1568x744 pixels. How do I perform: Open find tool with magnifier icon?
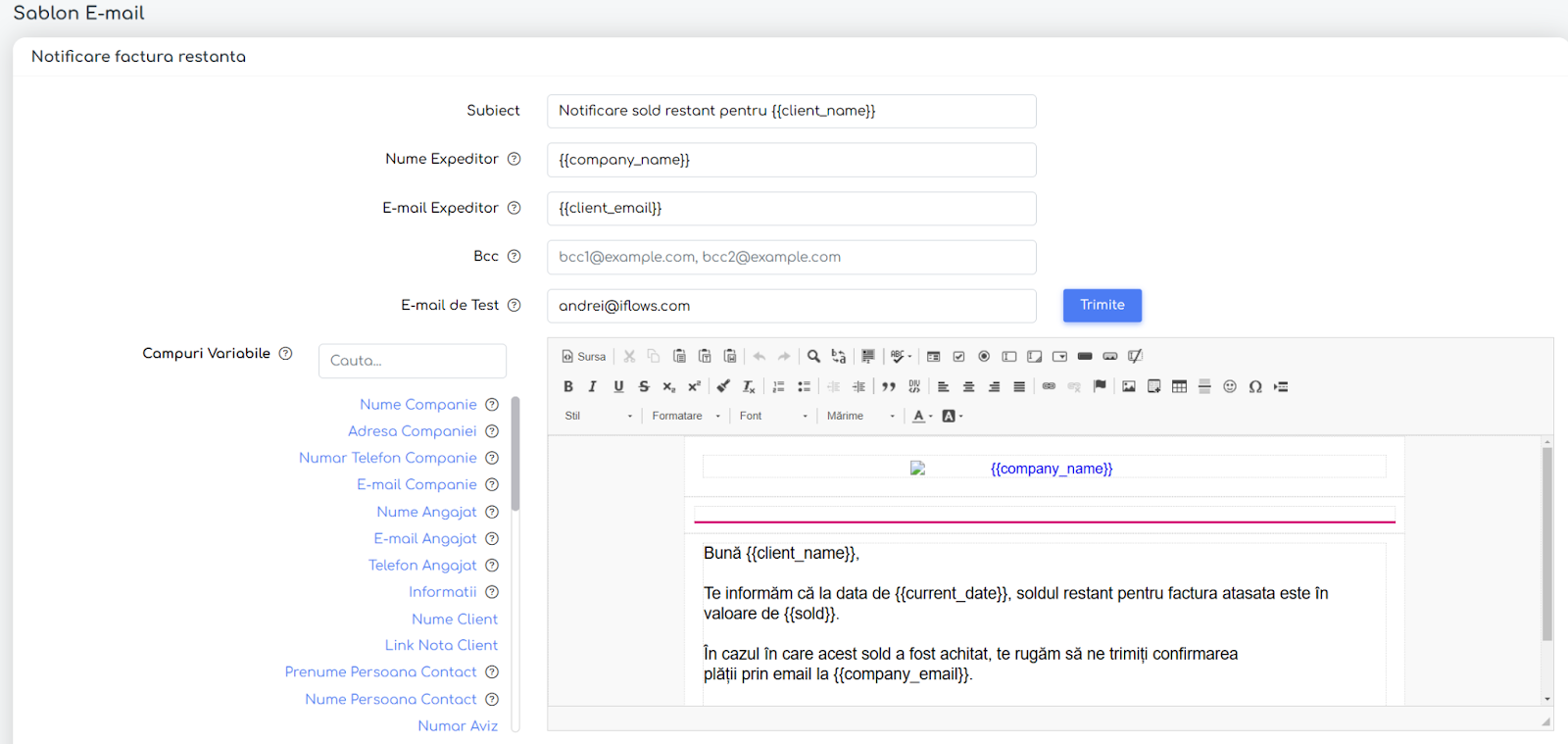[x=813, y=356]
